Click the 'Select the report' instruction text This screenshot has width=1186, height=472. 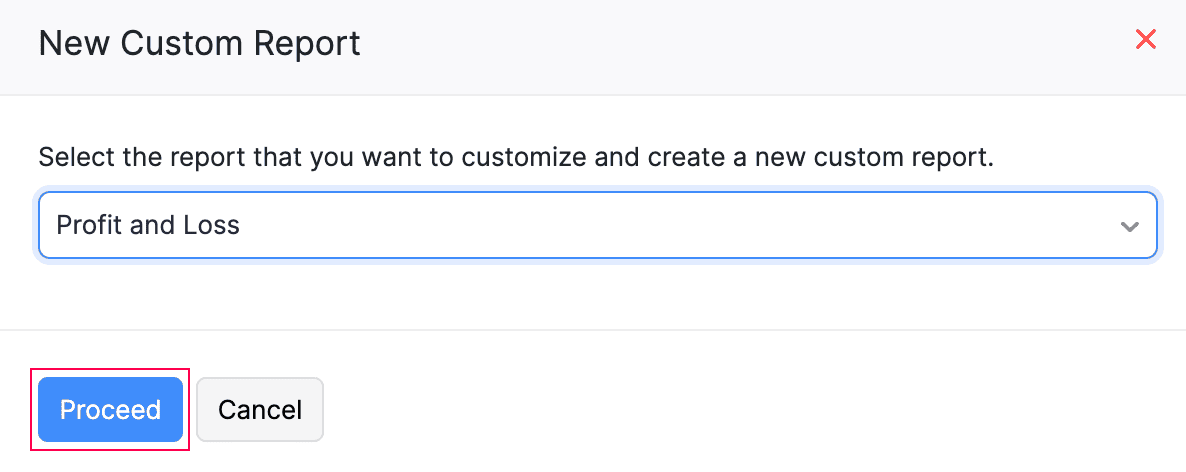coord(515,158)
